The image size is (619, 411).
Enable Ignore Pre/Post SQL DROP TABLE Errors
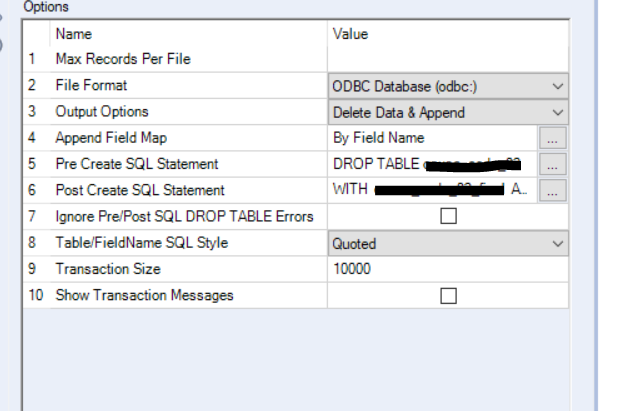coord(448,217)
